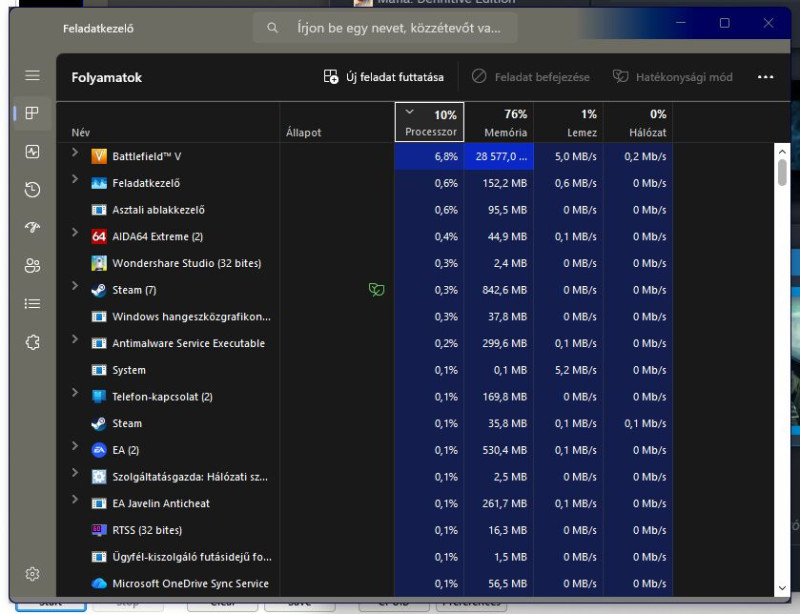Expand the AIDA64 Extreme (2) group
This screenshot has width=800, height=614.
(75, 232)
